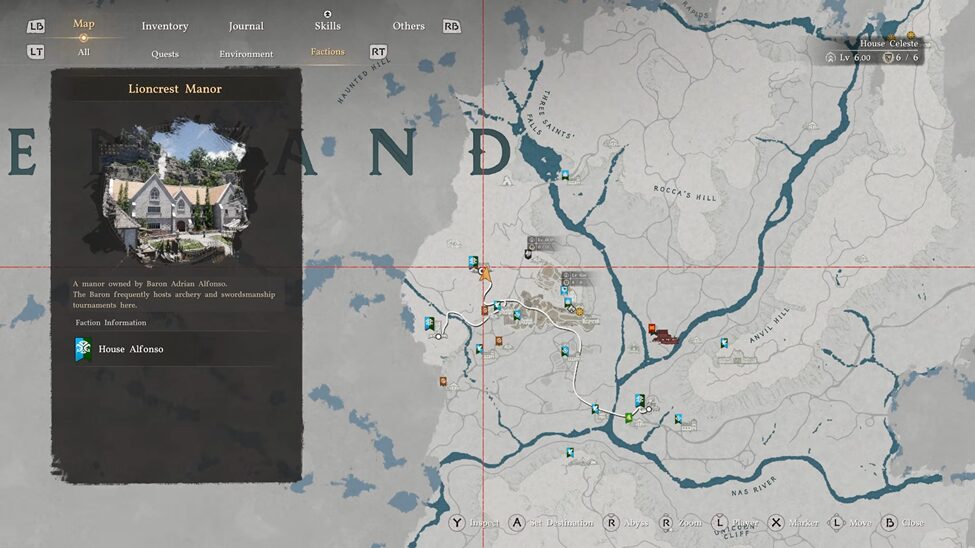Screen dimensions: 975x548
Task: Select the Map tab
Action: [84, 24]
